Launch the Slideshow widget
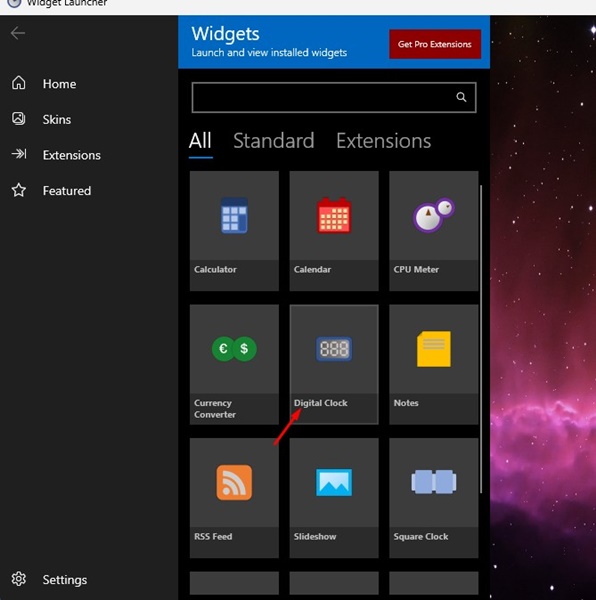596x600 pixels. tap(334, 498)
